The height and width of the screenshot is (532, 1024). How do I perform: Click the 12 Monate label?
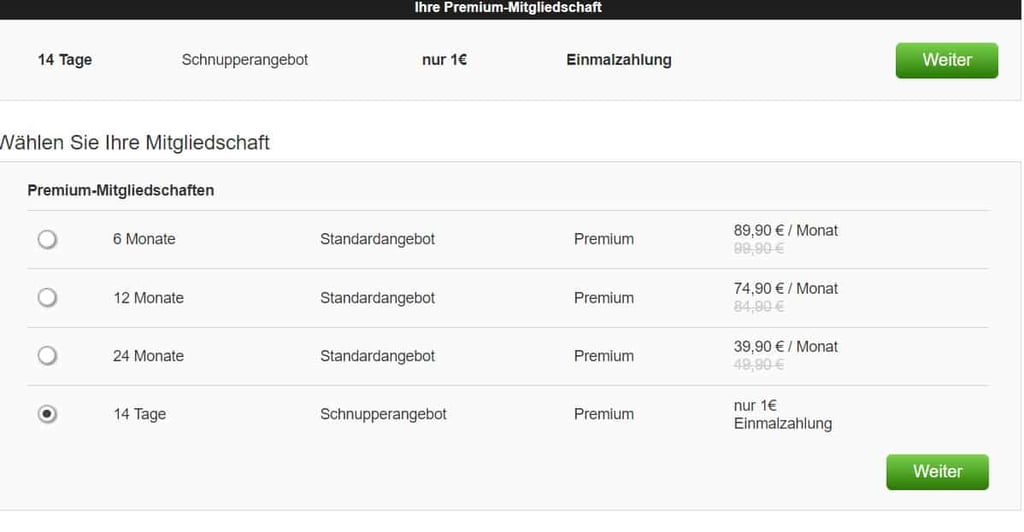148,298
